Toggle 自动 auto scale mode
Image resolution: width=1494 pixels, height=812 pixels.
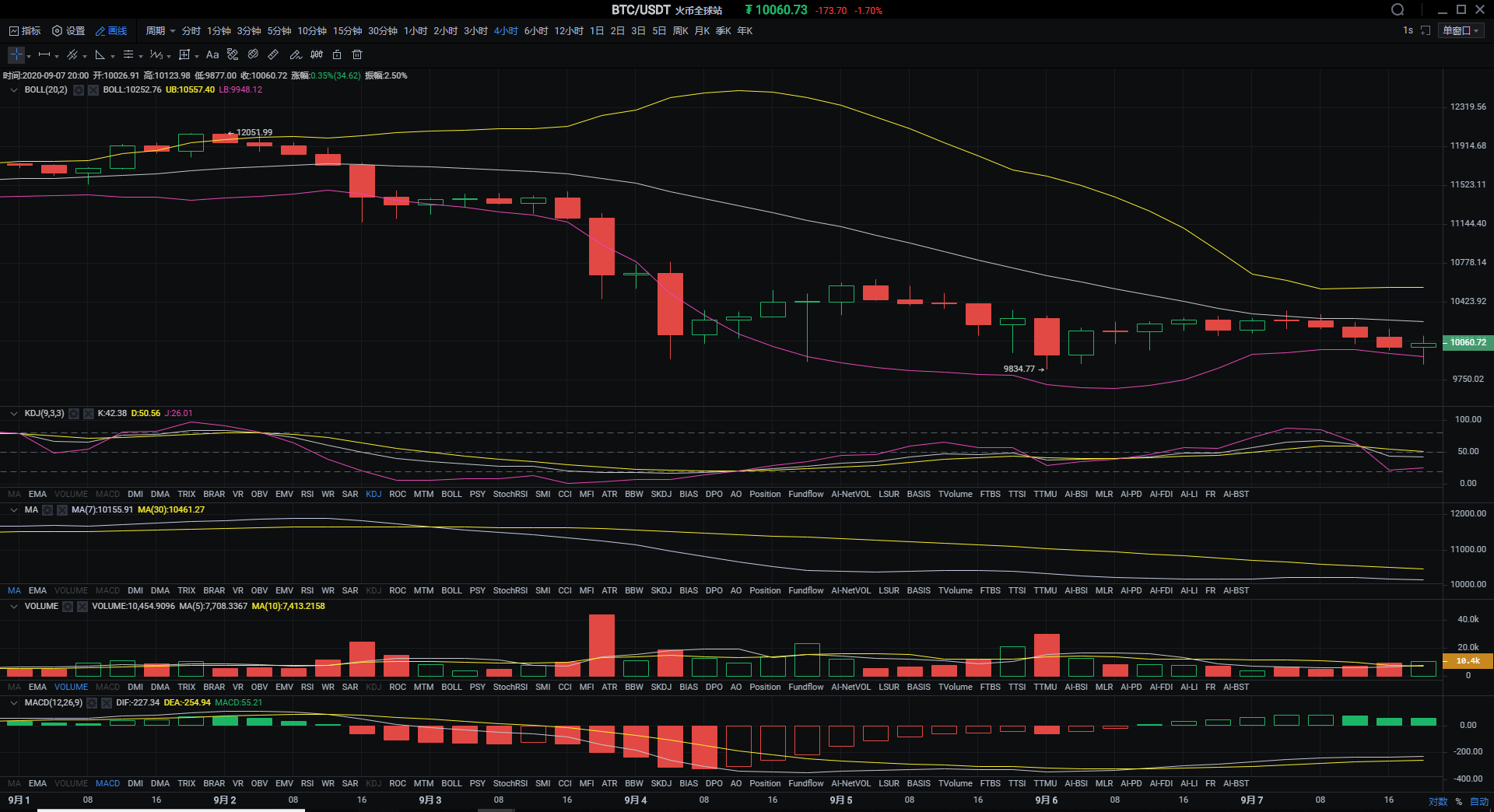(x=1479, y=801)
